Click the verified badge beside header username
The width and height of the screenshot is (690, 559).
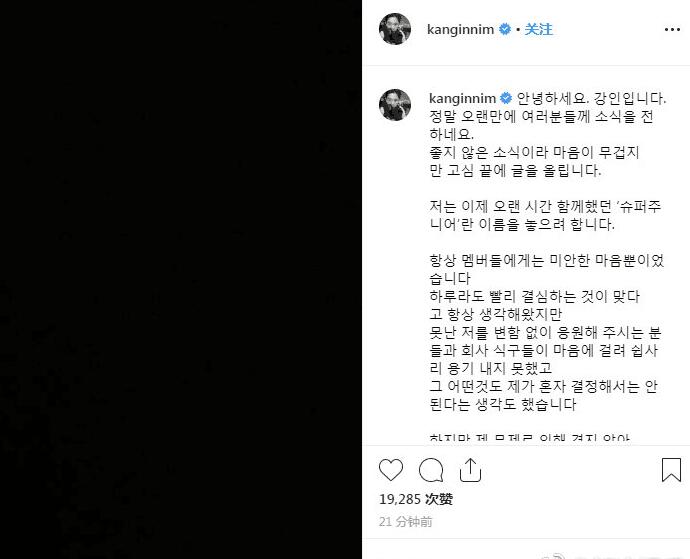pyautogui.click(x=505, y=29)
